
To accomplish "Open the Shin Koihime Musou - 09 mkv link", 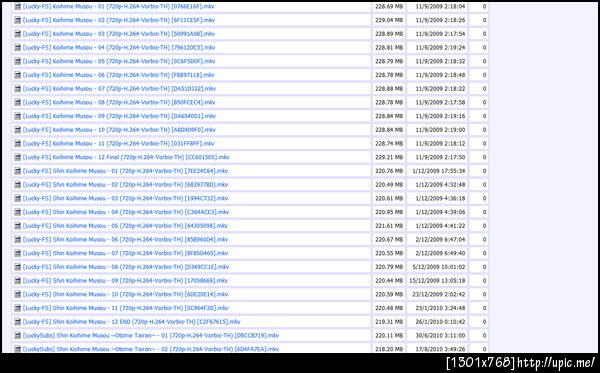I will pyautogui.click(x=125, y=280).
